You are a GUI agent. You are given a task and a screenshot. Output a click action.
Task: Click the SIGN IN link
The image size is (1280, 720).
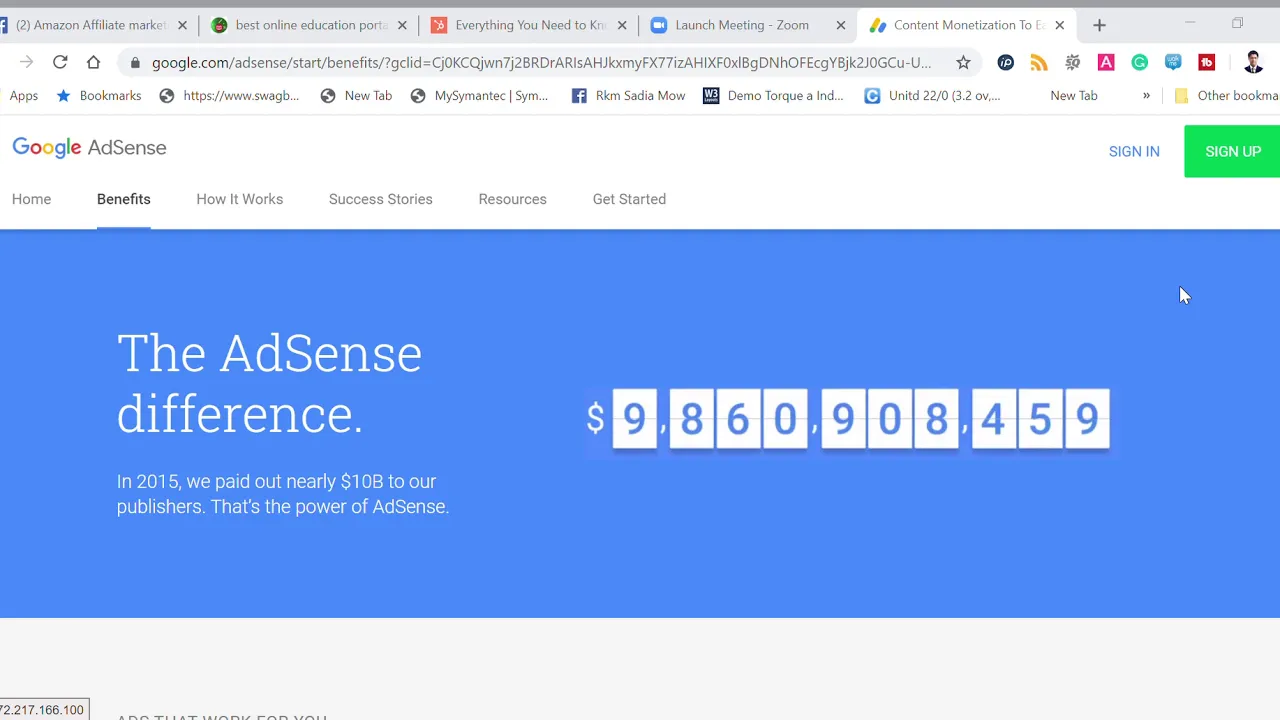tap(1134, 152)
